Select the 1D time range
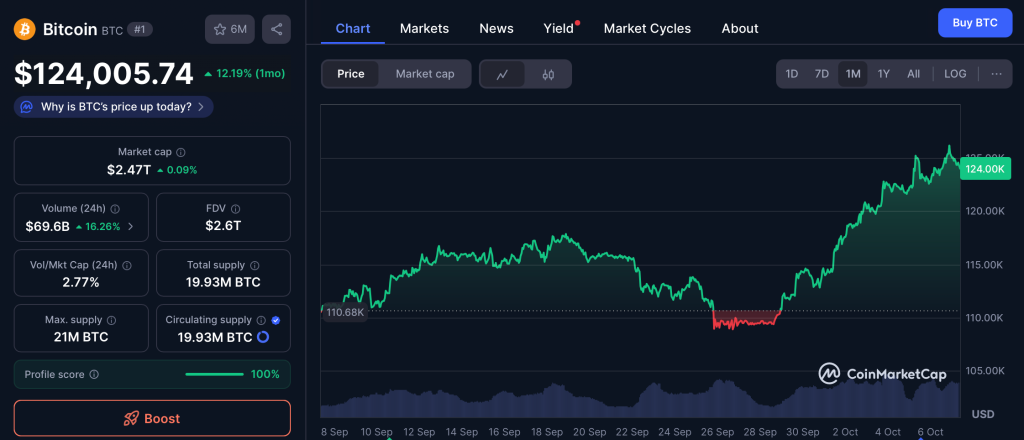This screenshot has height=440, width=1024. 792,74
